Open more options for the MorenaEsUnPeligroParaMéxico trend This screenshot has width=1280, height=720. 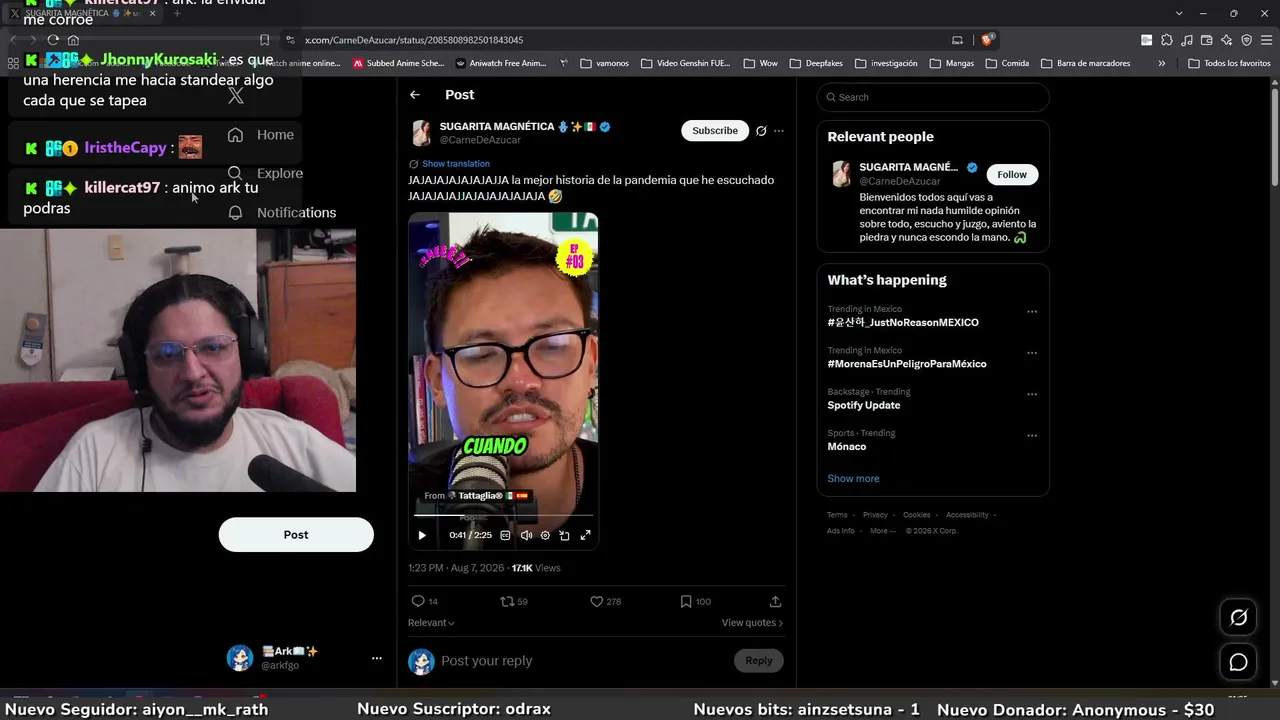tap(1032, 353)
